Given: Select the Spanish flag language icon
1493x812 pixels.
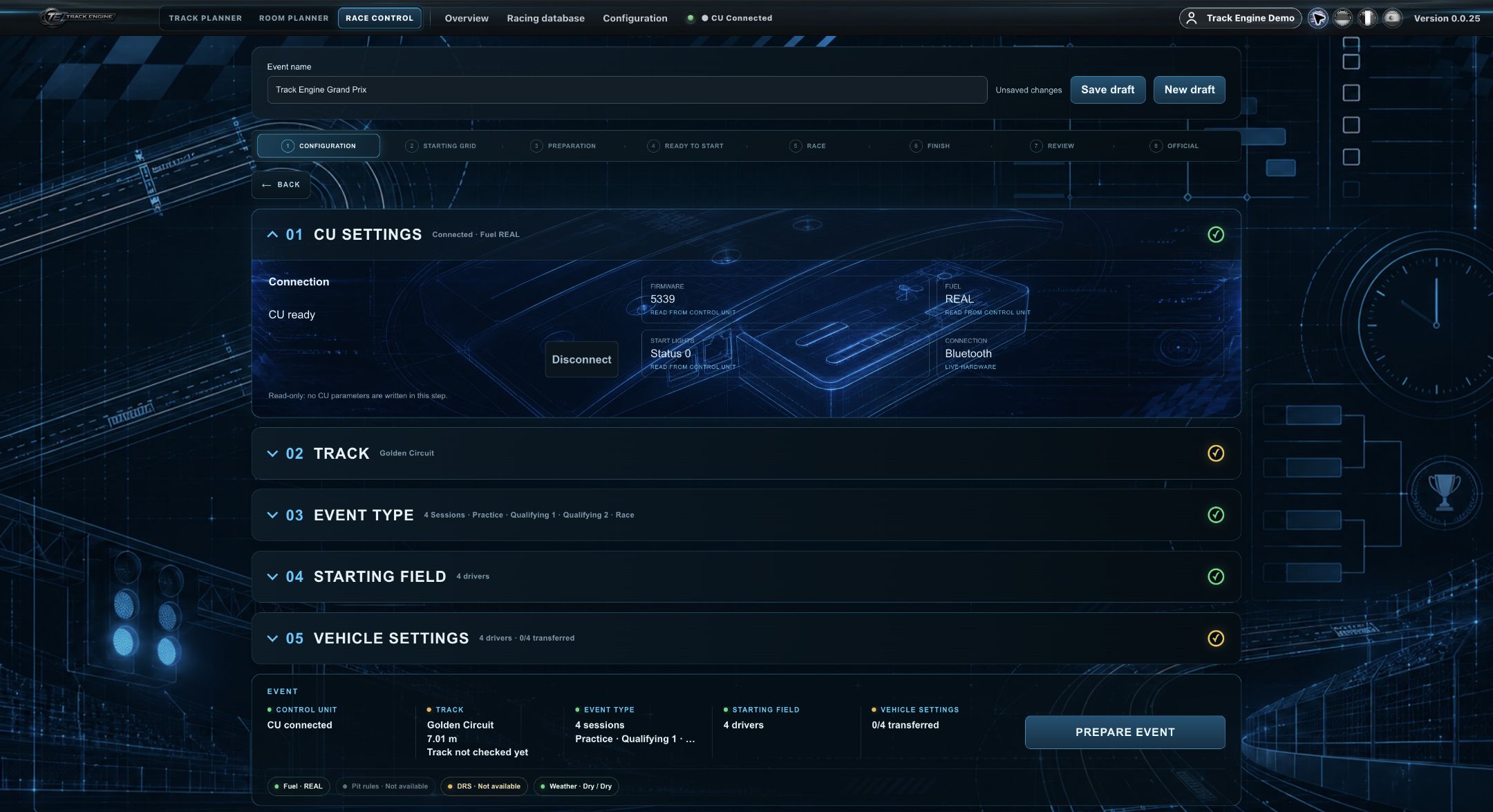Looking at the screenshot, I should (x=1392, y=18).
